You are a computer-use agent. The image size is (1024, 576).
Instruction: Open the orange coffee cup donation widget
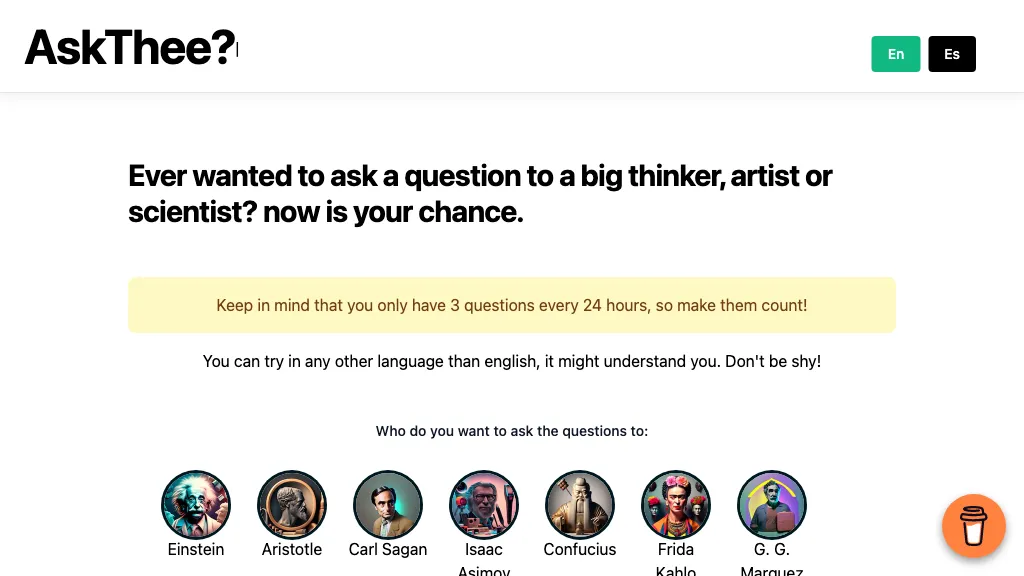tap(973, 525)
